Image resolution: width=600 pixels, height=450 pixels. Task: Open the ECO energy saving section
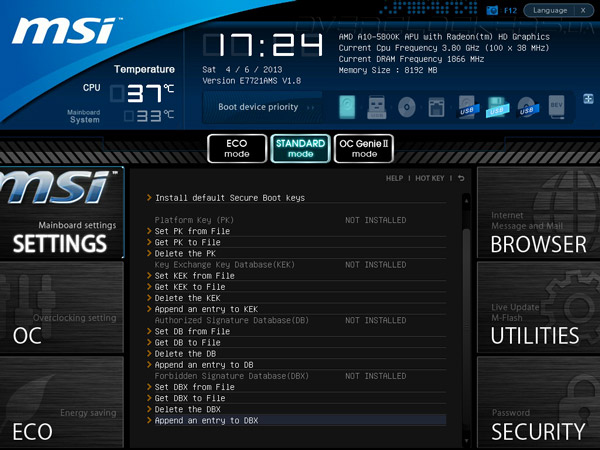62,402
